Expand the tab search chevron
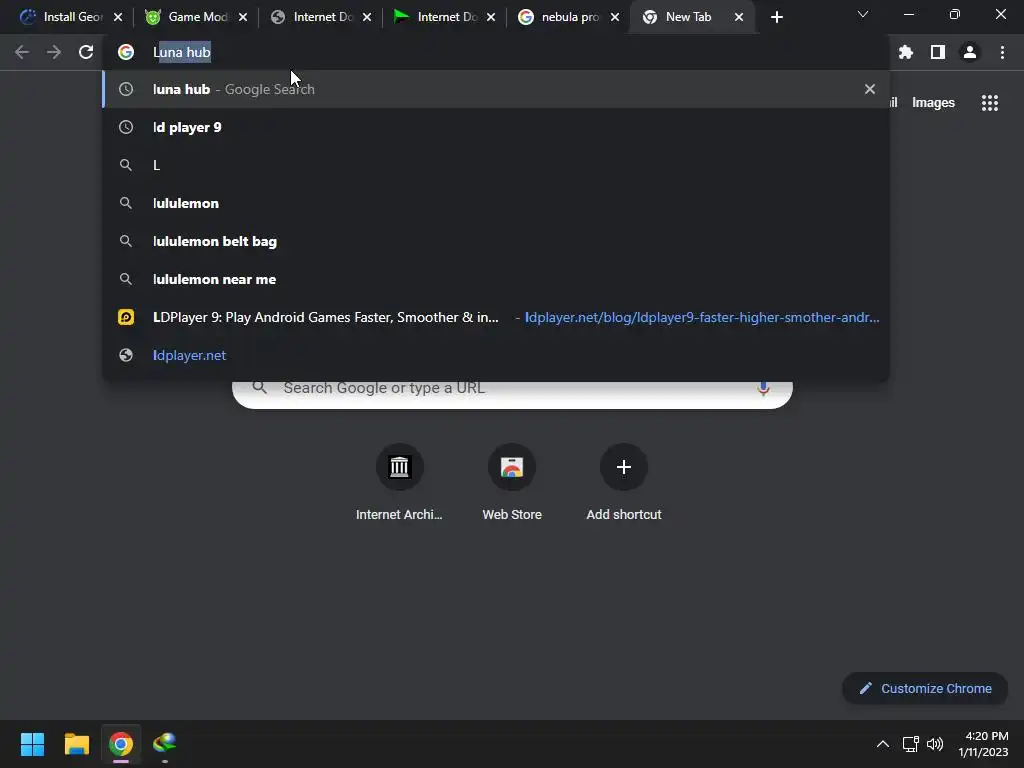The height and width of the screenshot is (768, 1024). pos(863,14)
